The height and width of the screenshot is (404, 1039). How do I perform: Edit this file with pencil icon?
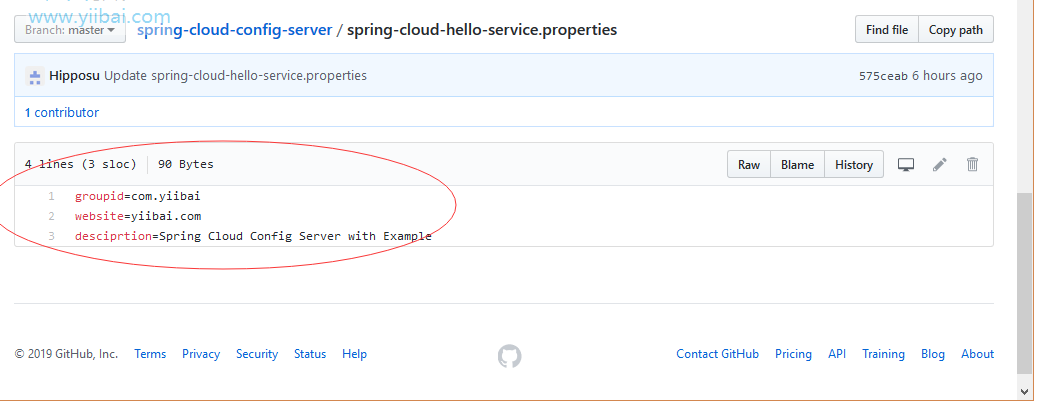point(940,164)
